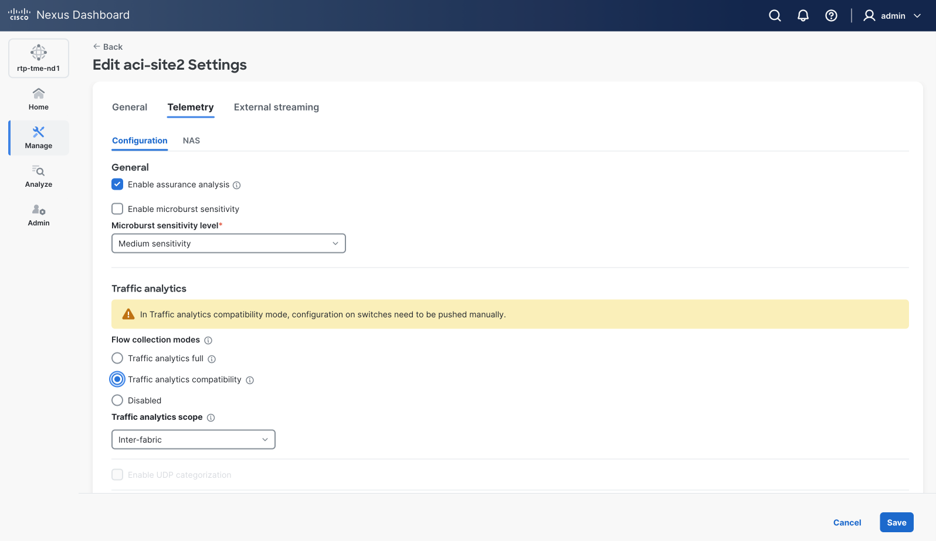Check Enable microburst sensitivity checkbox
This screenshot has width=936, height=541.
click(117, 208)
